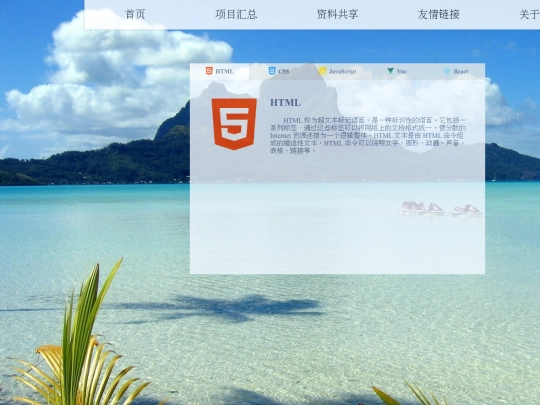Open the partially visible 关于 navigation item

pyautogui.click(x=529, y=14)
